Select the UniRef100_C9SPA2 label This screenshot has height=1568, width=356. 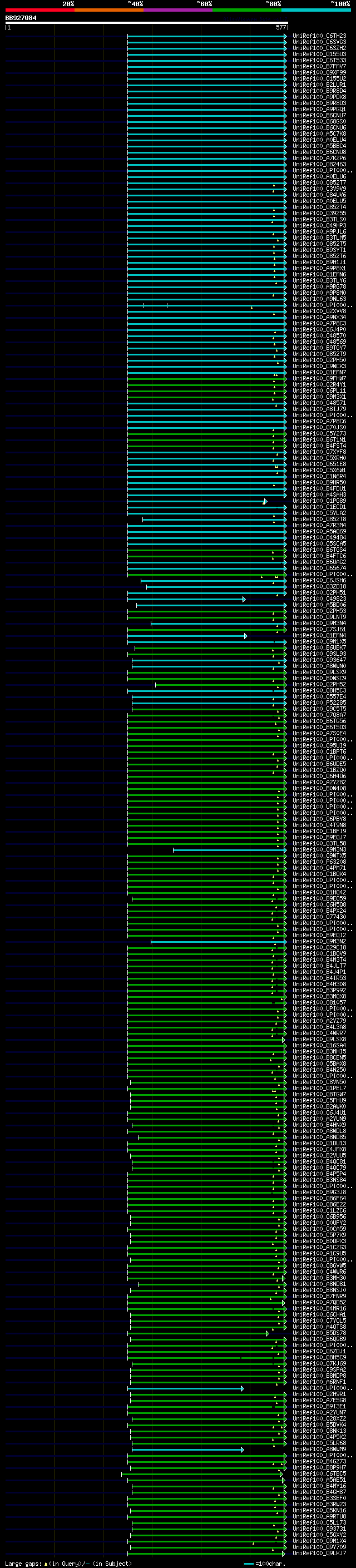point(319,1370)
